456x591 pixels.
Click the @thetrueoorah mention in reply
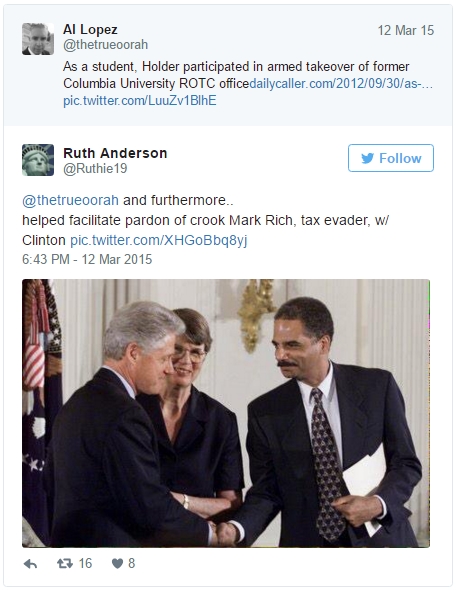70,200
